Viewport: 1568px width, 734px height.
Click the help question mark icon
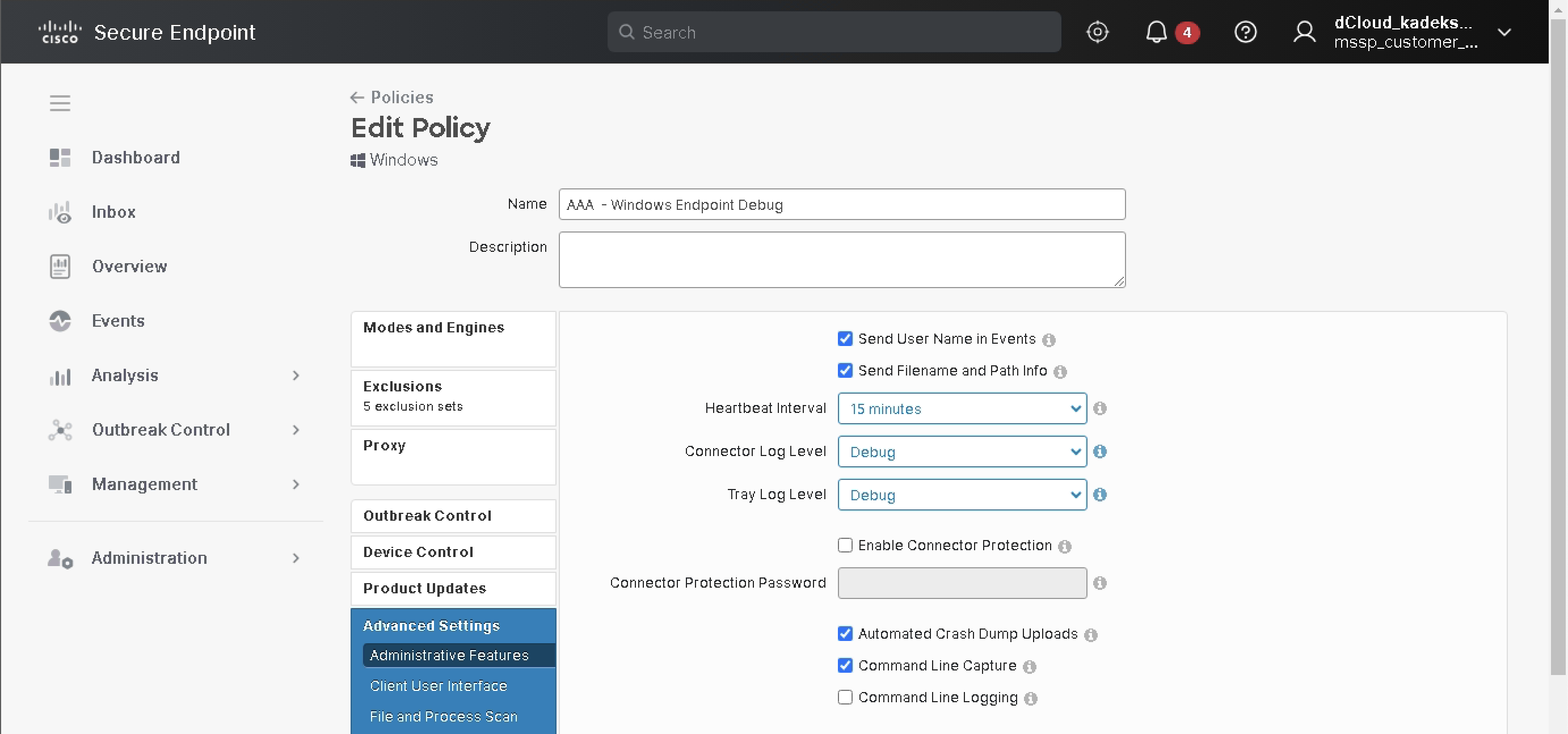(1245, 32)
